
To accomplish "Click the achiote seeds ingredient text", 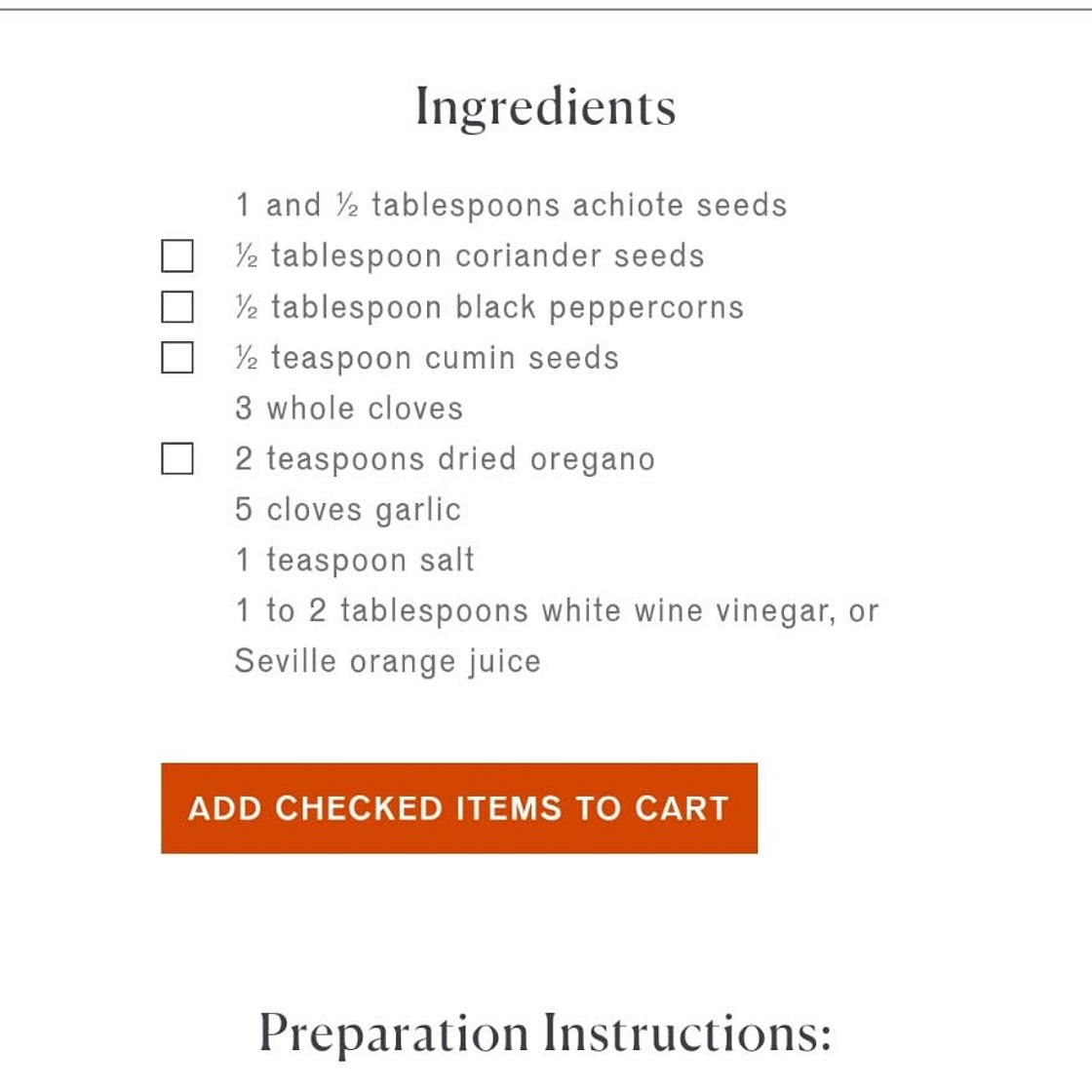I will point(511,206).
